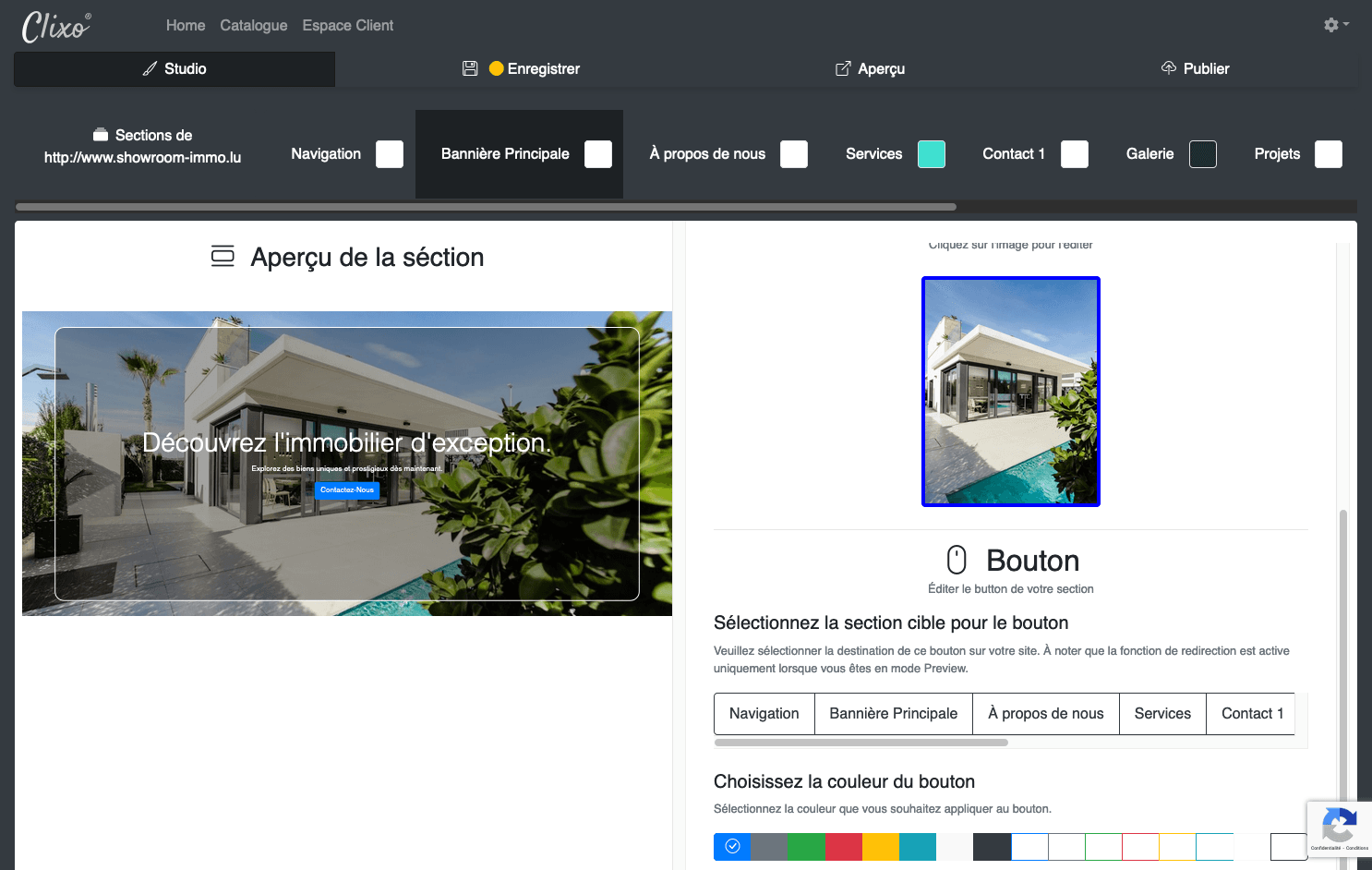This screenshot has height=870, width=1372.
Task: Open Espace Client
Action: click(x=348, y=26)
